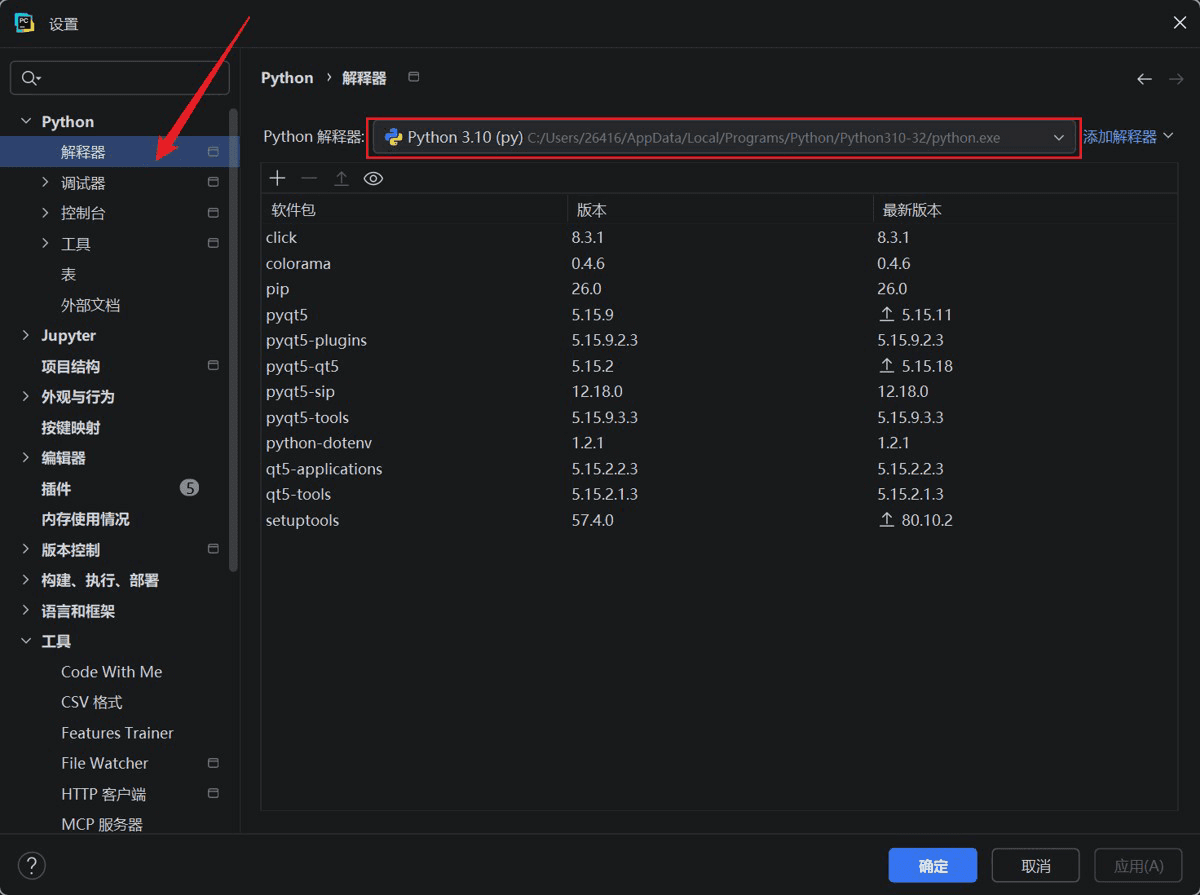The image size is (1200, 895).
Task: Collapse the Python tree section
Action: (26, 121)
